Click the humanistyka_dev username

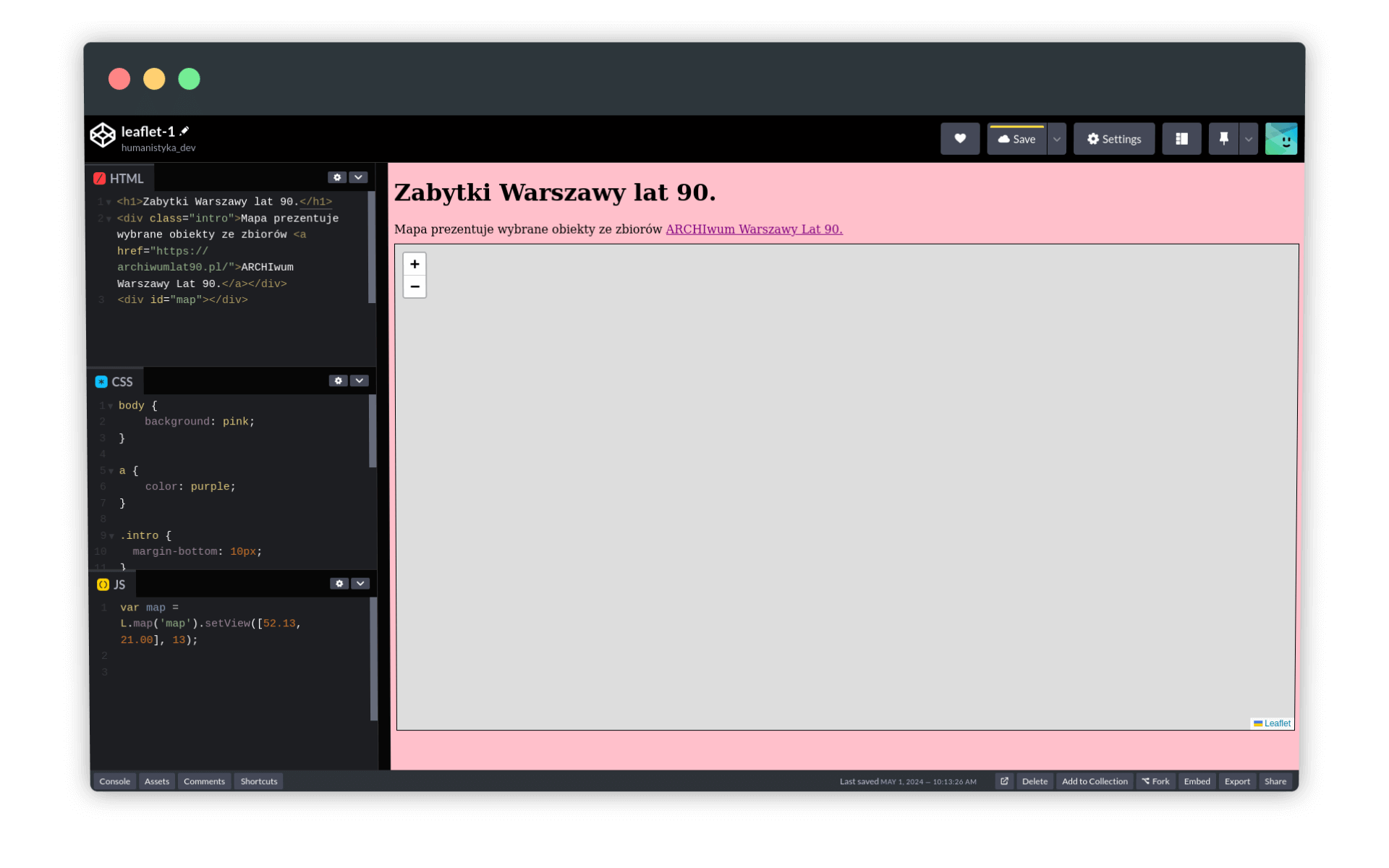(158, 148)
